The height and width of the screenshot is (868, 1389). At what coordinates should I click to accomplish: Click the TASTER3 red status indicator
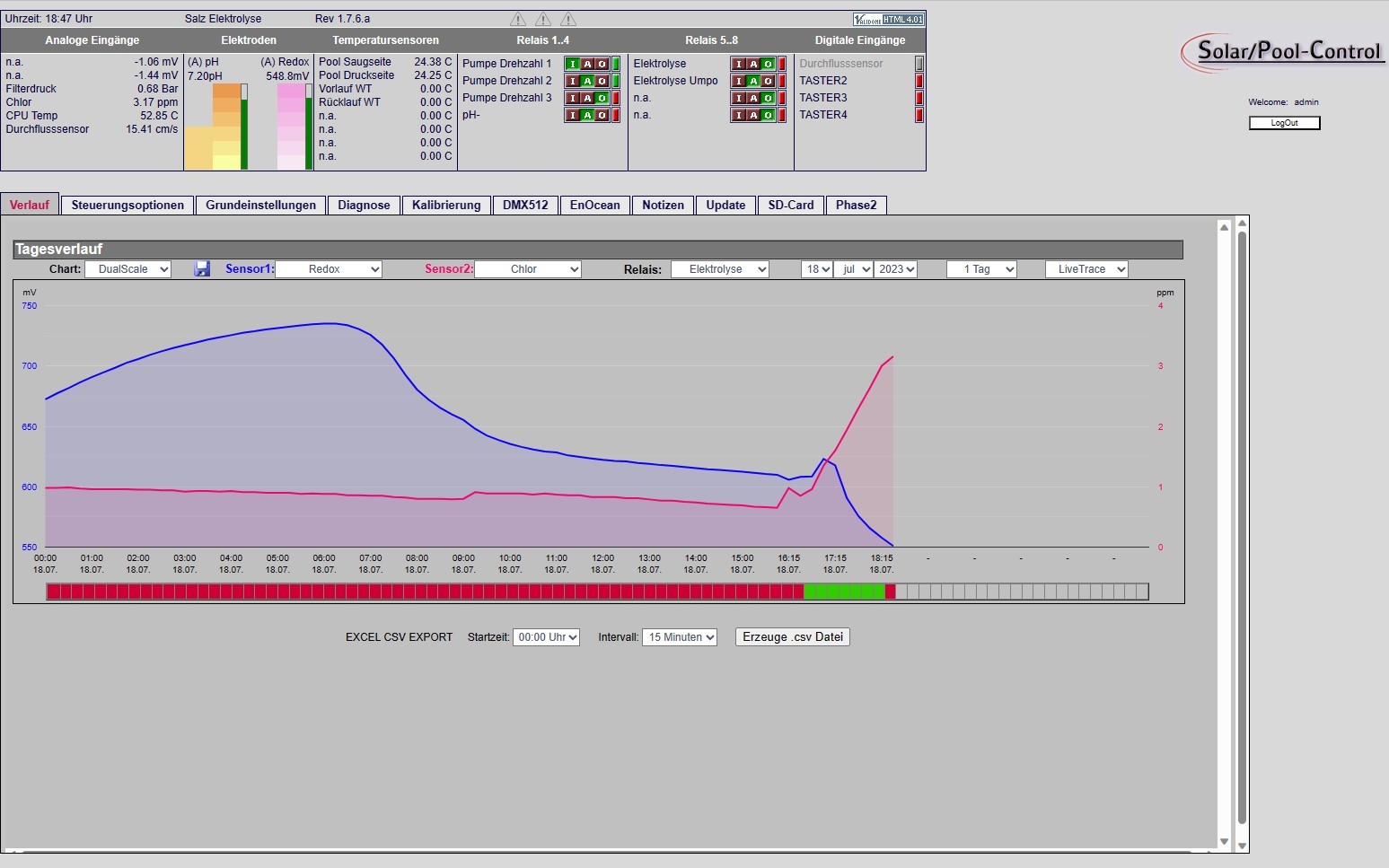point(919,98)
